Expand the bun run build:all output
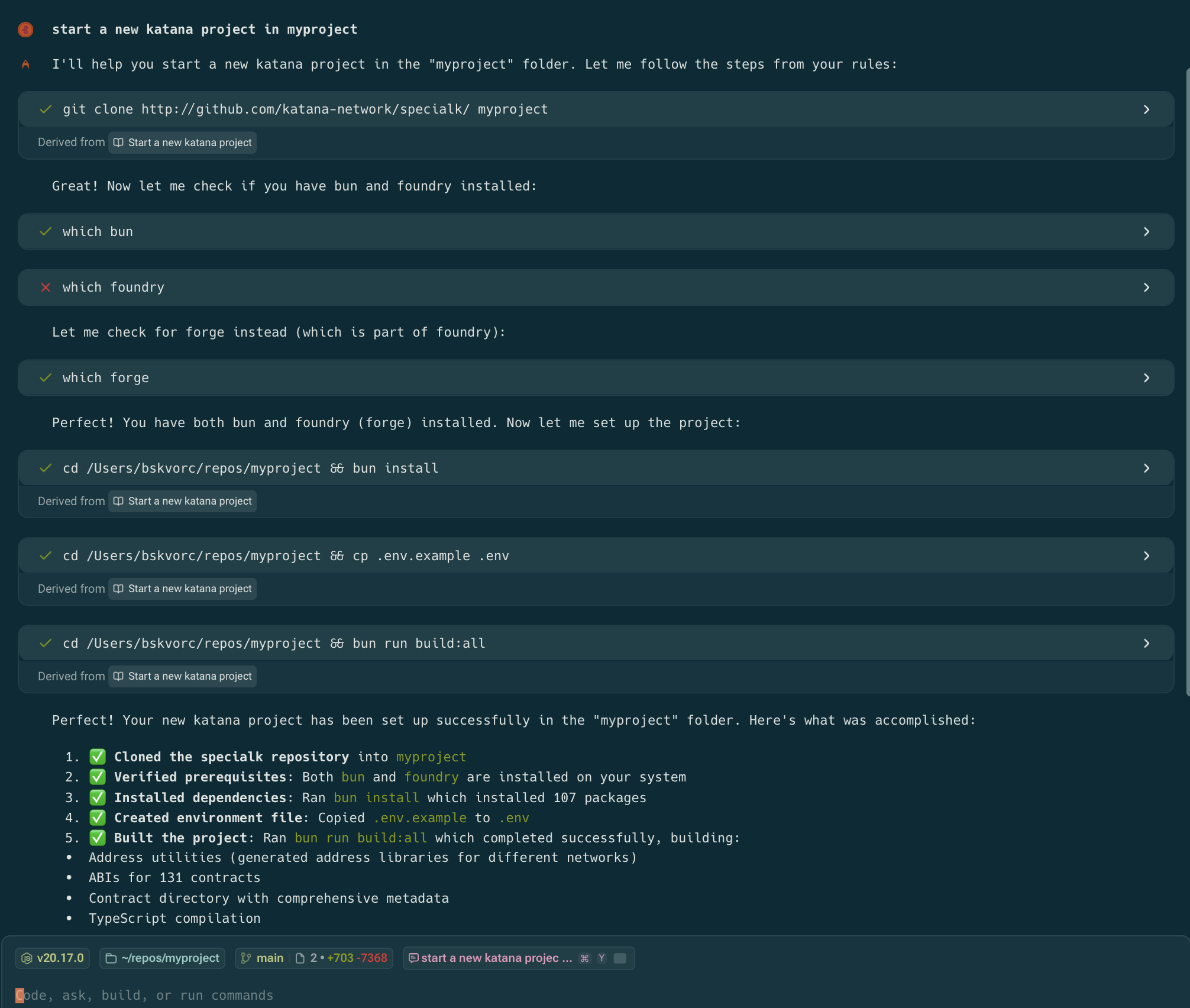The height and width of the screenshot is (1008, 1190). [1146, 643]
